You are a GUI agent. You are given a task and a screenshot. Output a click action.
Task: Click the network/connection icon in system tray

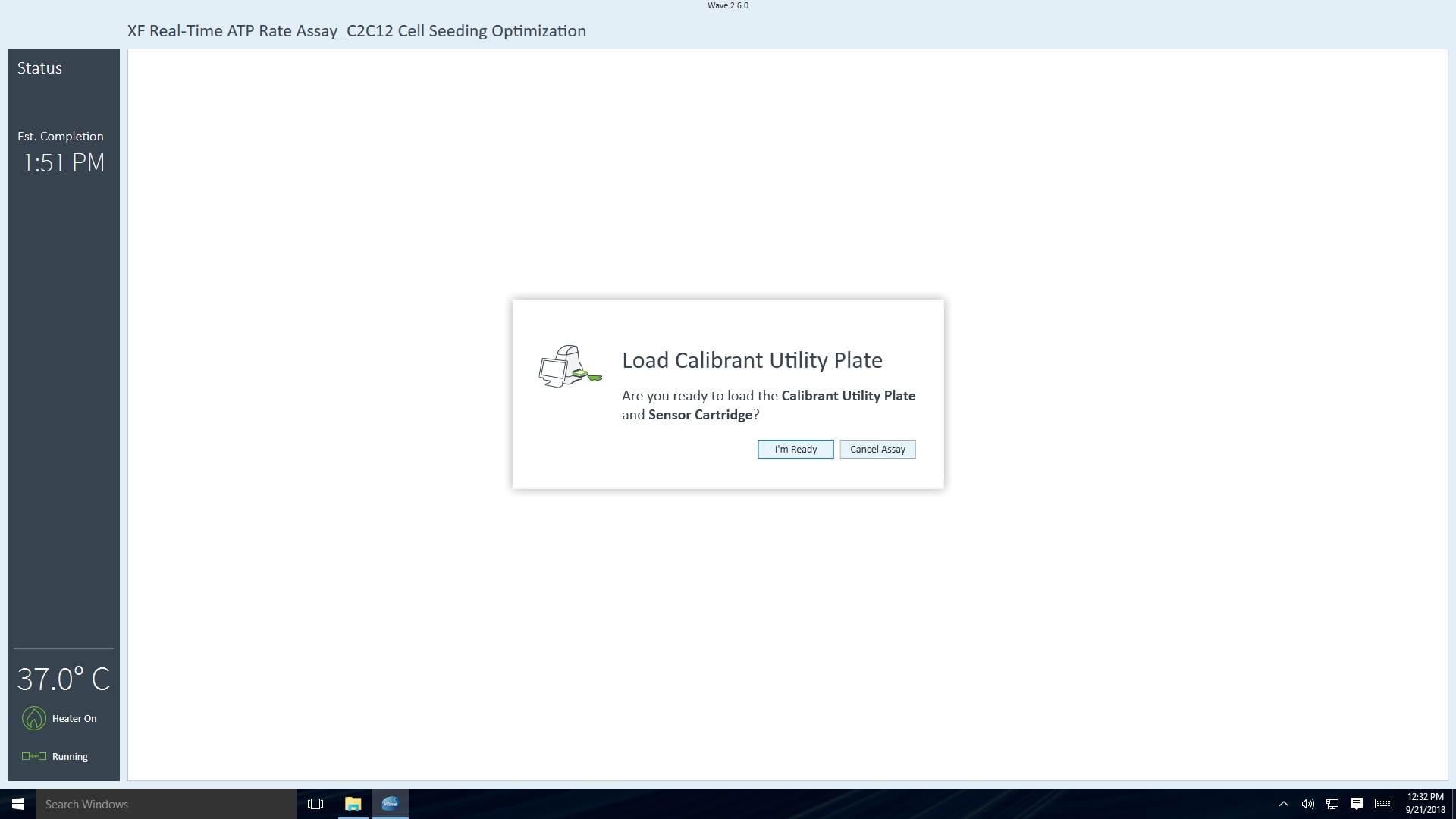(x=1332, y=804)
